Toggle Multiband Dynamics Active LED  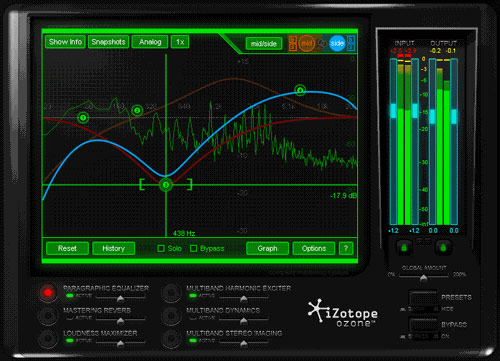pyautogui.click(x=193, y=318)
